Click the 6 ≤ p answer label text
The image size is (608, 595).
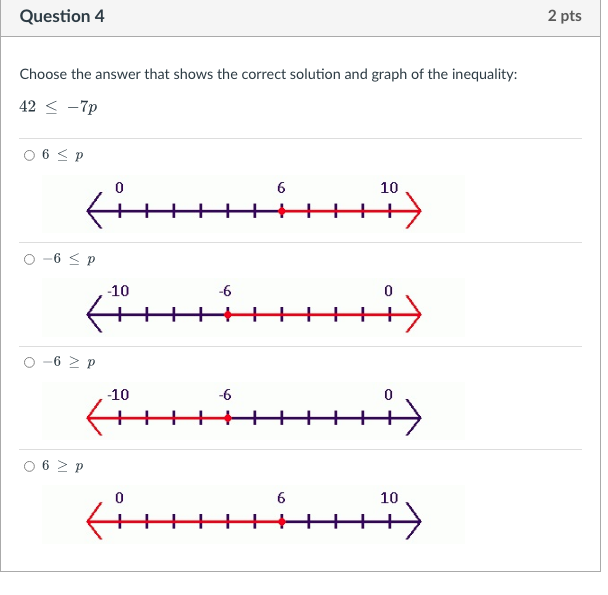(63, 155)
